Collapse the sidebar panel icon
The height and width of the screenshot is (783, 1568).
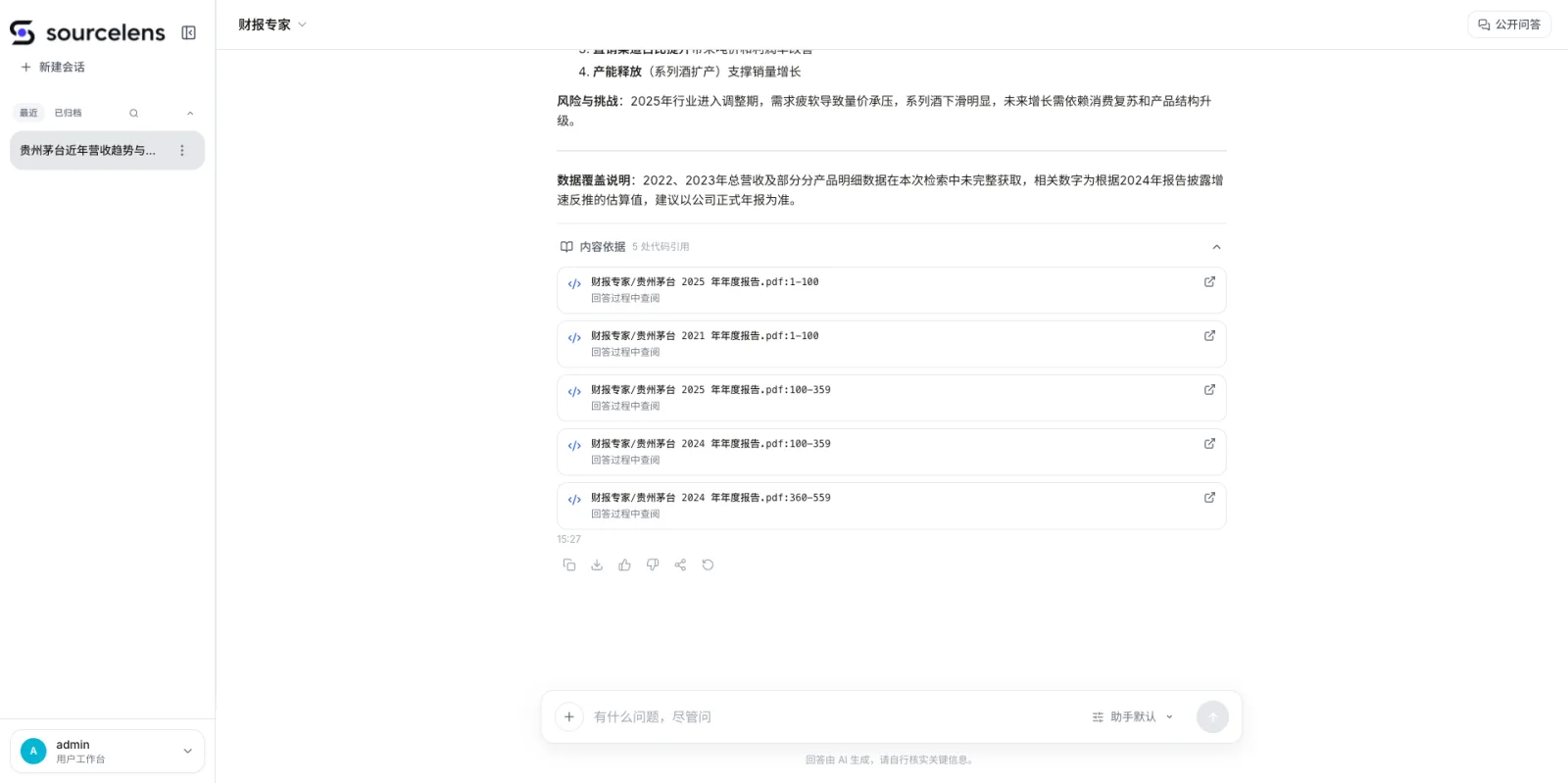click(x=189, y=32)
